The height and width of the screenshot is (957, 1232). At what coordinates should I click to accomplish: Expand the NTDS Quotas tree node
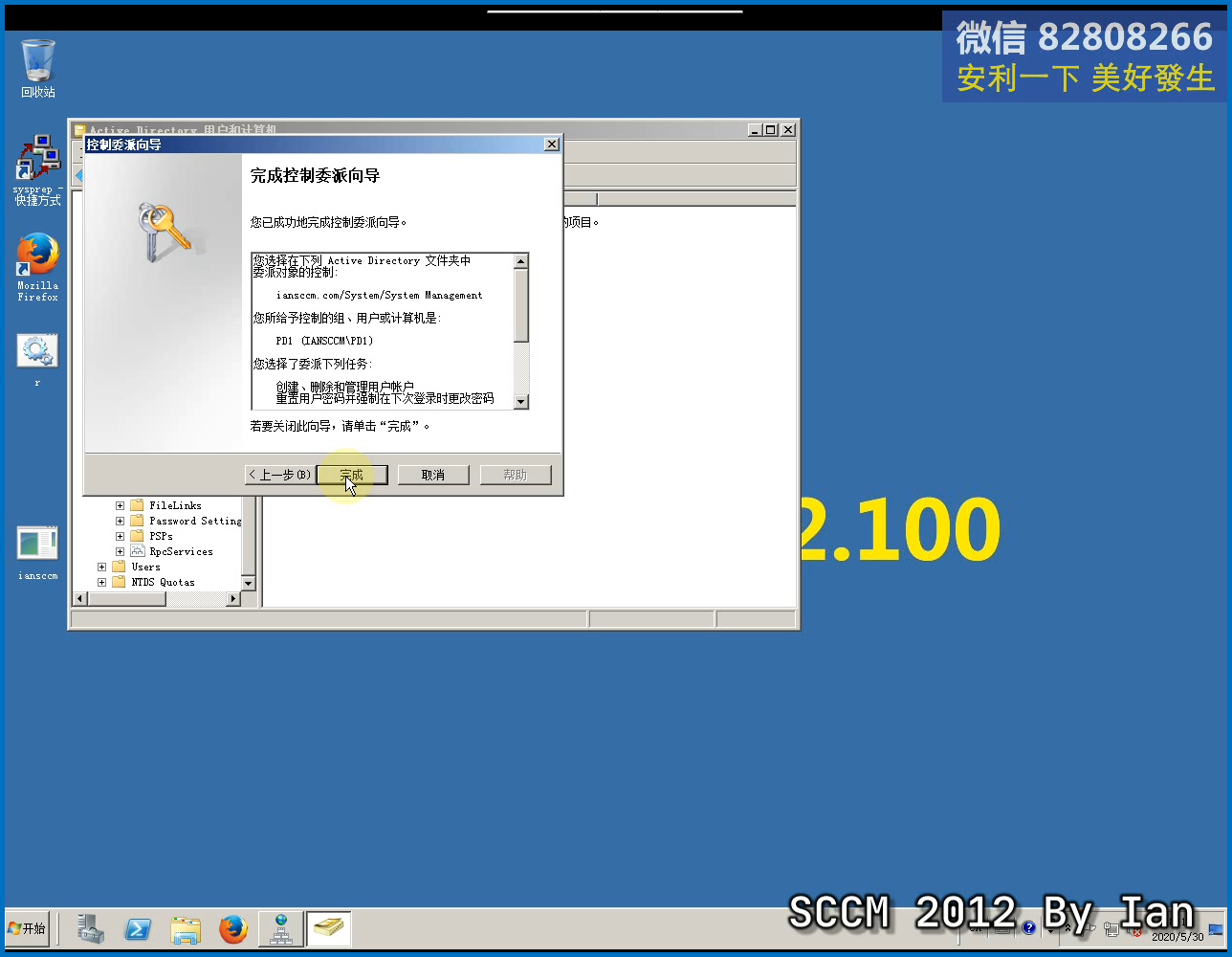pos(101,582)
